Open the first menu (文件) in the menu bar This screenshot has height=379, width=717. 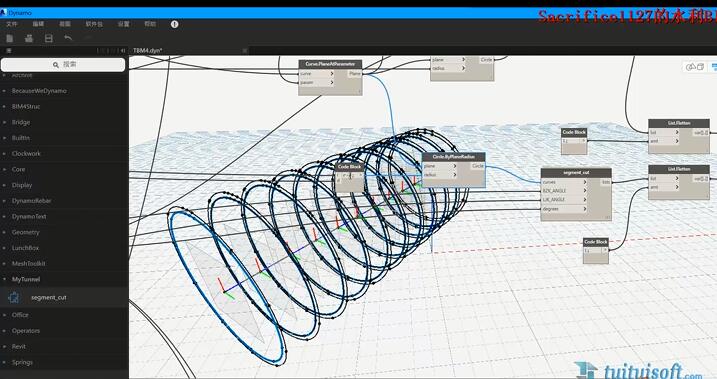[12, 24]
